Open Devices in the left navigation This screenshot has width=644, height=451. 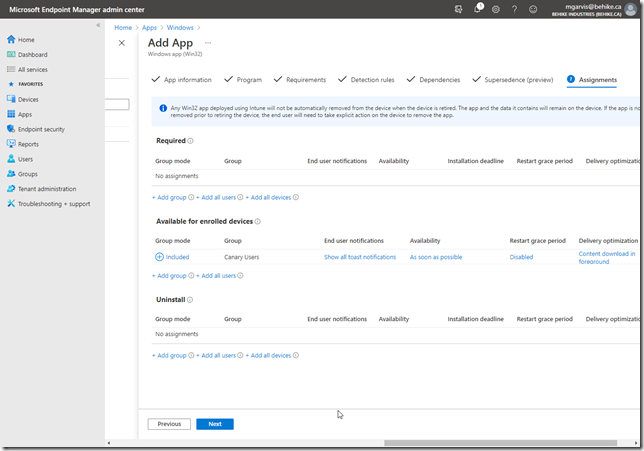pos(28,100)
